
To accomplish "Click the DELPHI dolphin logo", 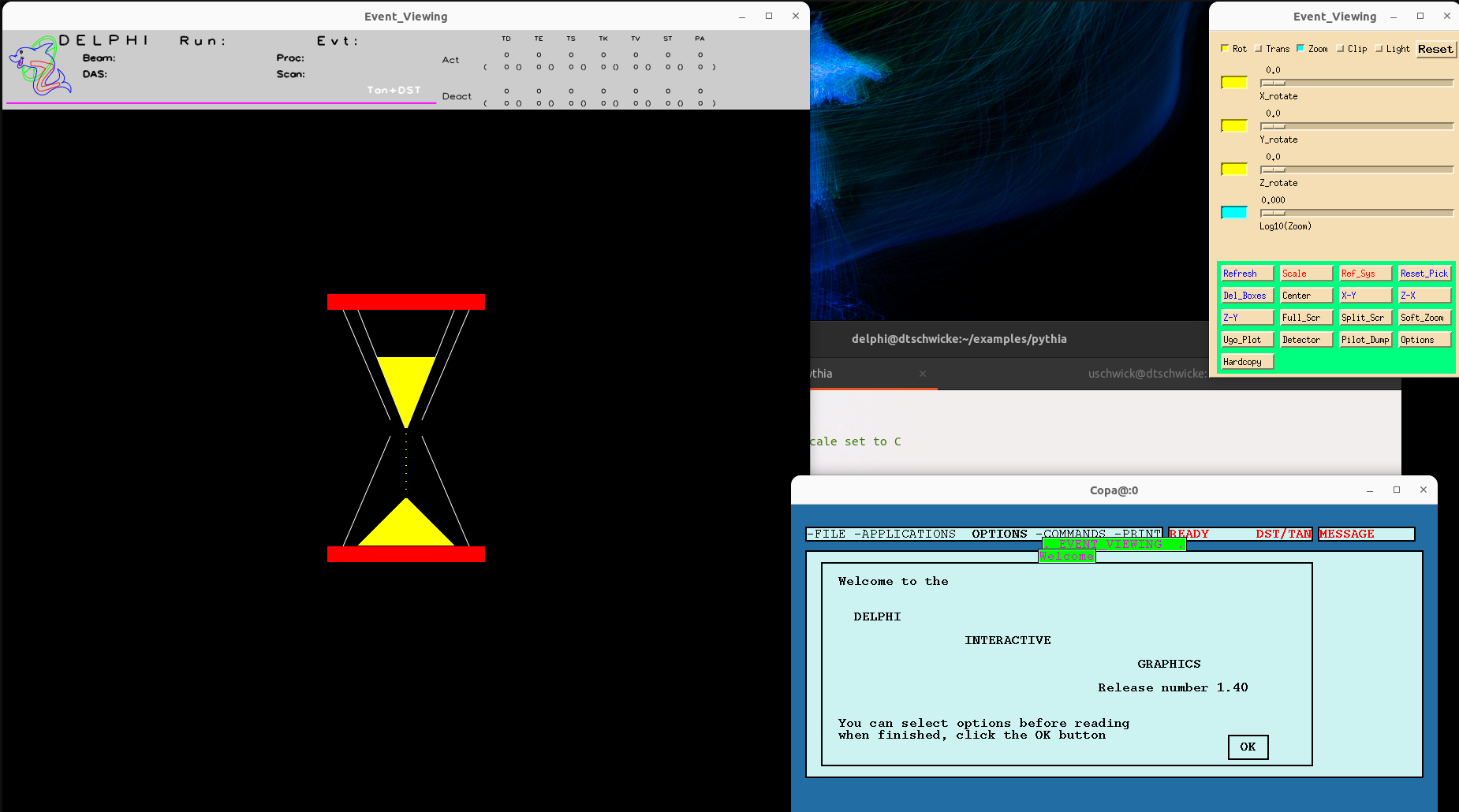I will tap(39, 66).
